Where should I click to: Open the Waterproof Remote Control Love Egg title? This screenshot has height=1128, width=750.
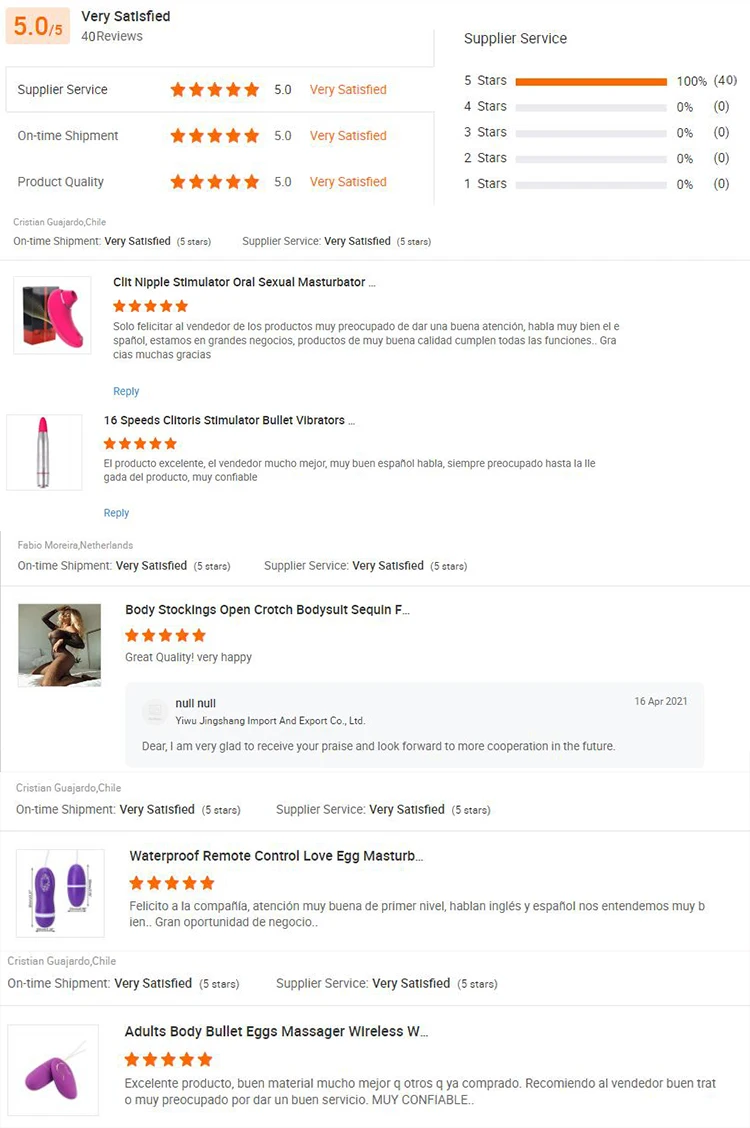(x=276, y=857)
